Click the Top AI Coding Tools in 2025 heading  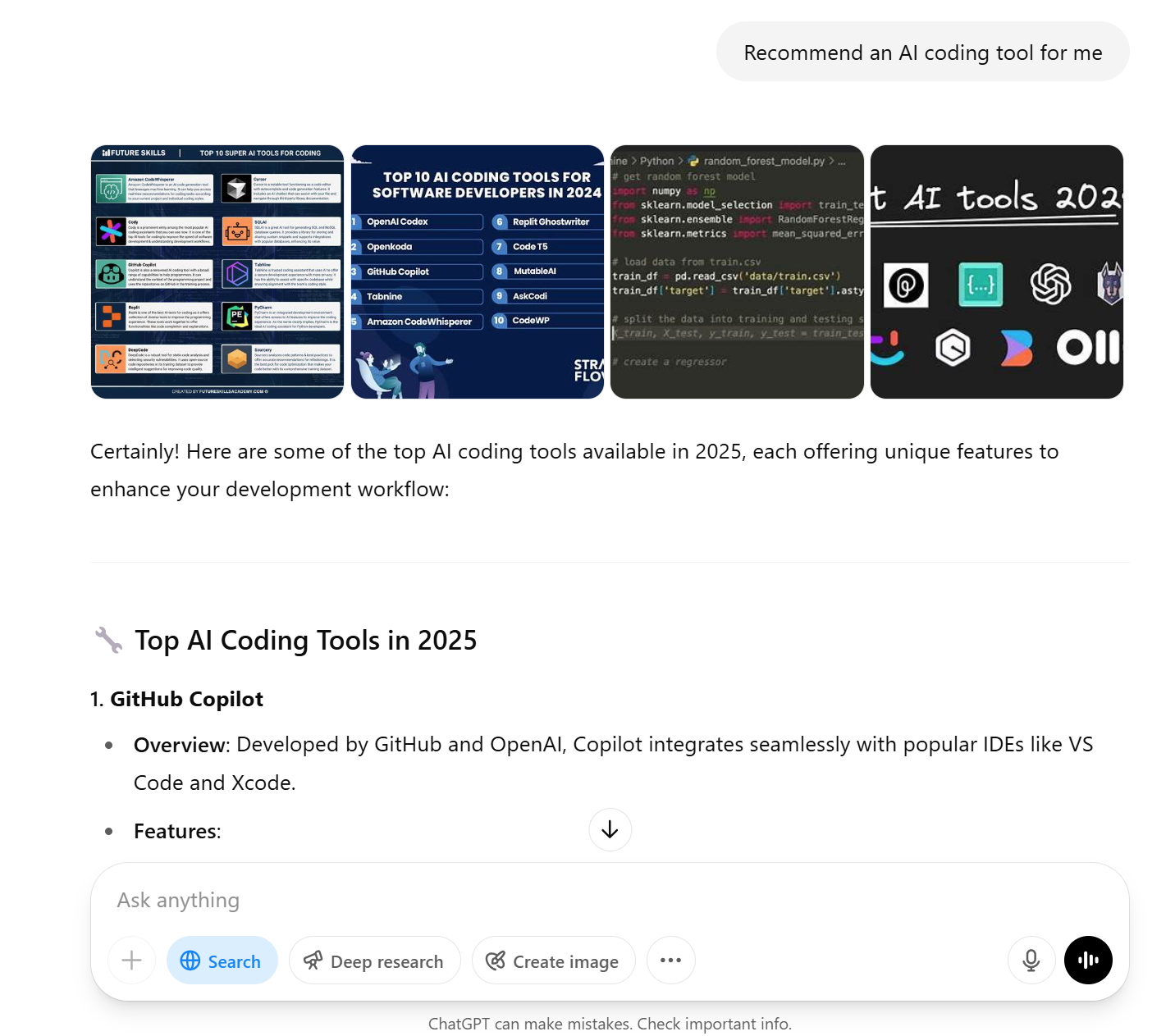305,640
